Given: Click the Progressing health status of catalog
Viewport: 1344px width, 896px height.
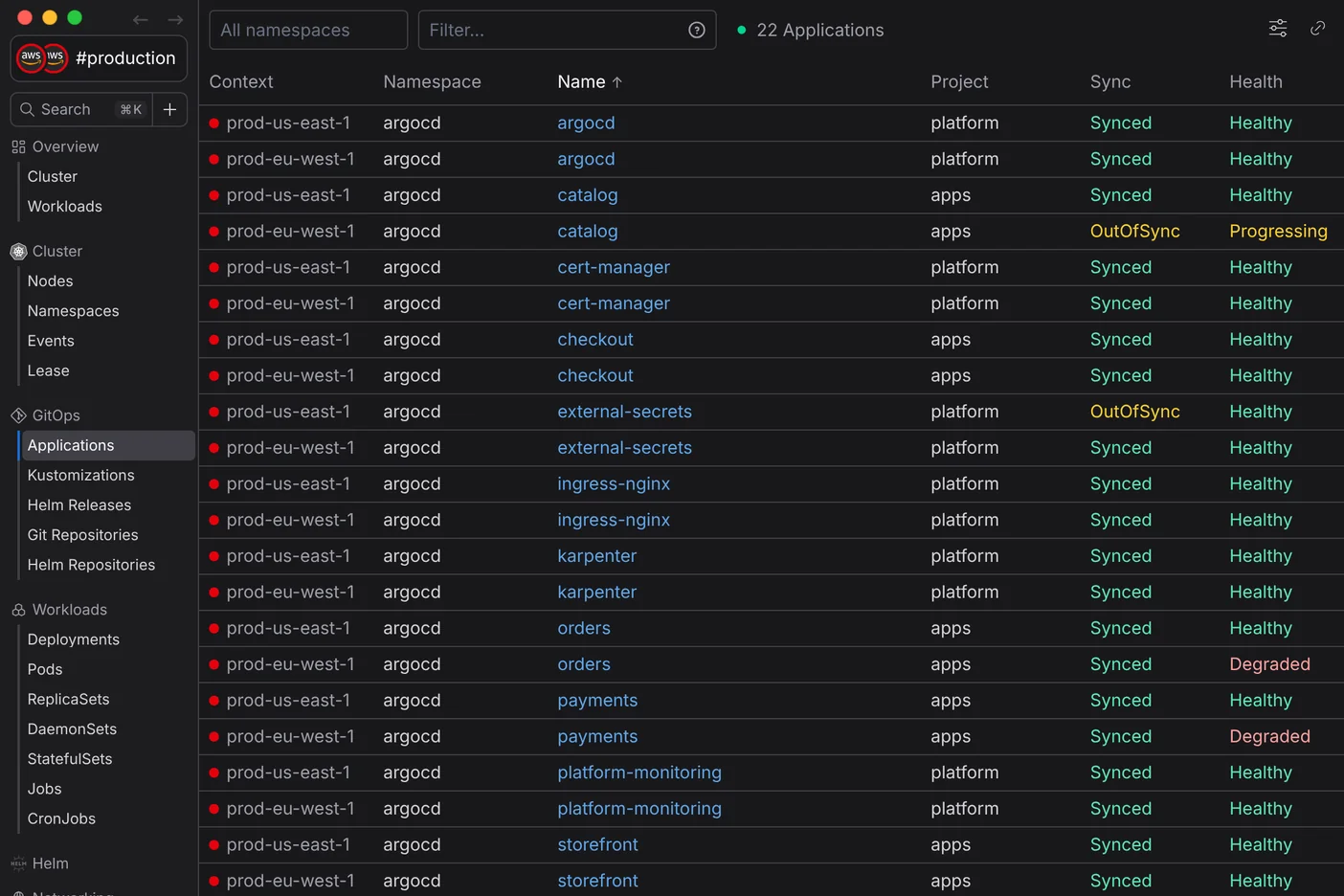Looking at the screenshot, I should 1278,232.
